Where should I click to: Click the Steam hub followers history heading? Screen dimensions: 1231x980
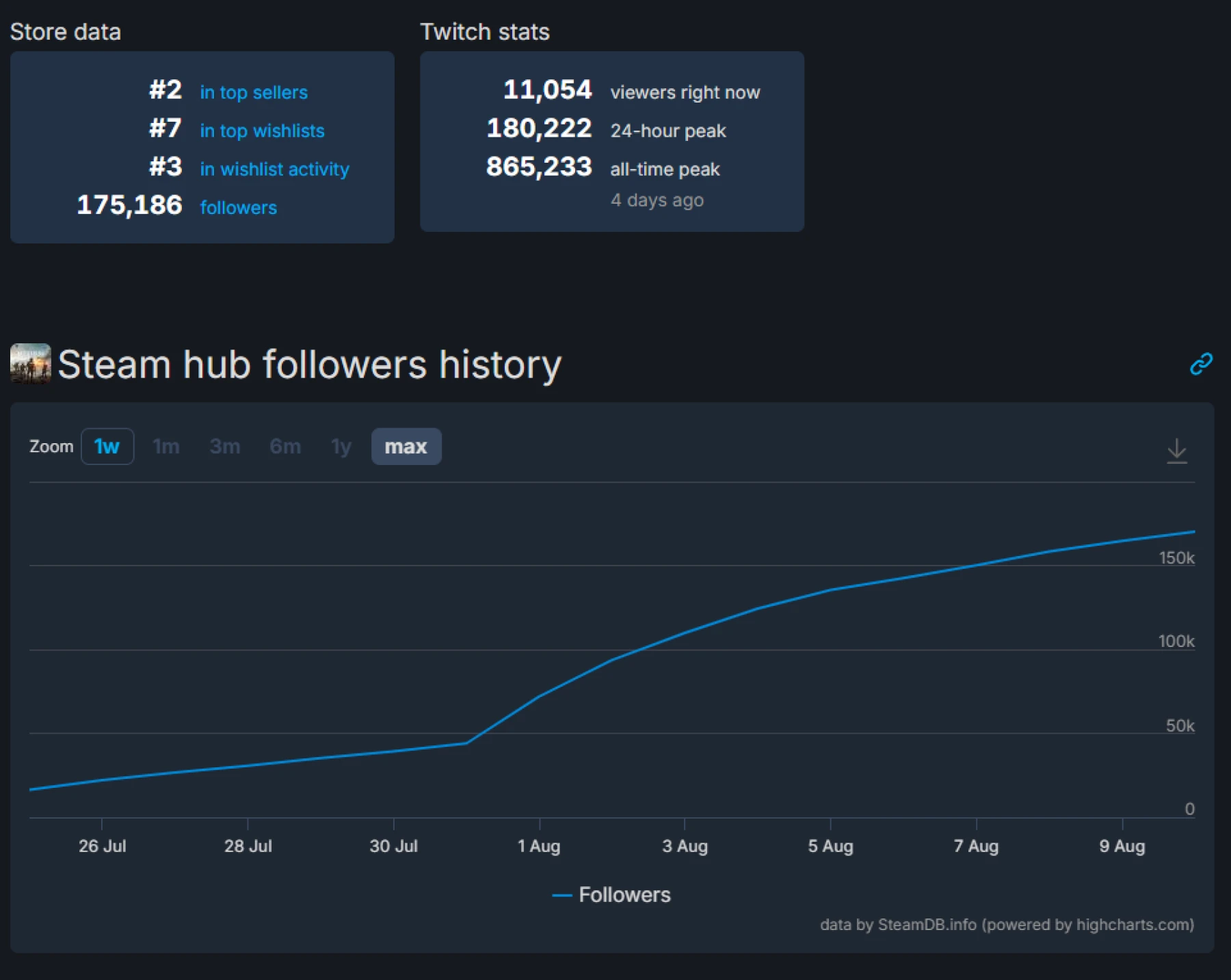pos(309,364)
